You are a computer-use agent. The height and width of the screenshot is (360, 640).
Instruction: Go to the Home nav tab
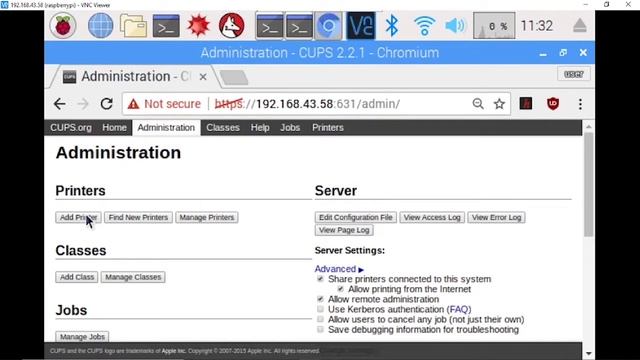[x=114, y=128]
